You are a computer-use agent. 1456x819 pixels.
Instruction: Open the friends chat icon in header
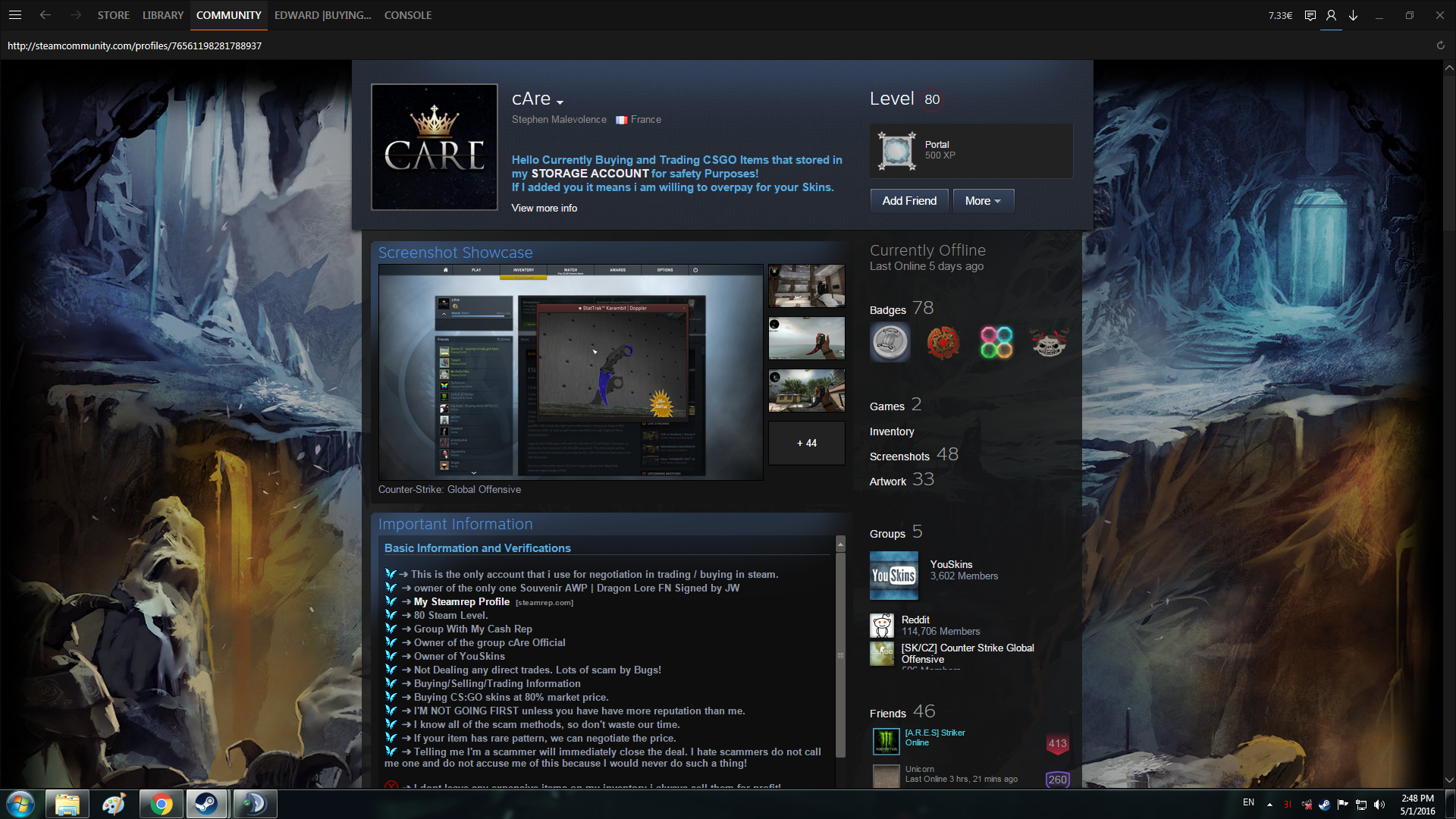click(x=1310, y=15)
